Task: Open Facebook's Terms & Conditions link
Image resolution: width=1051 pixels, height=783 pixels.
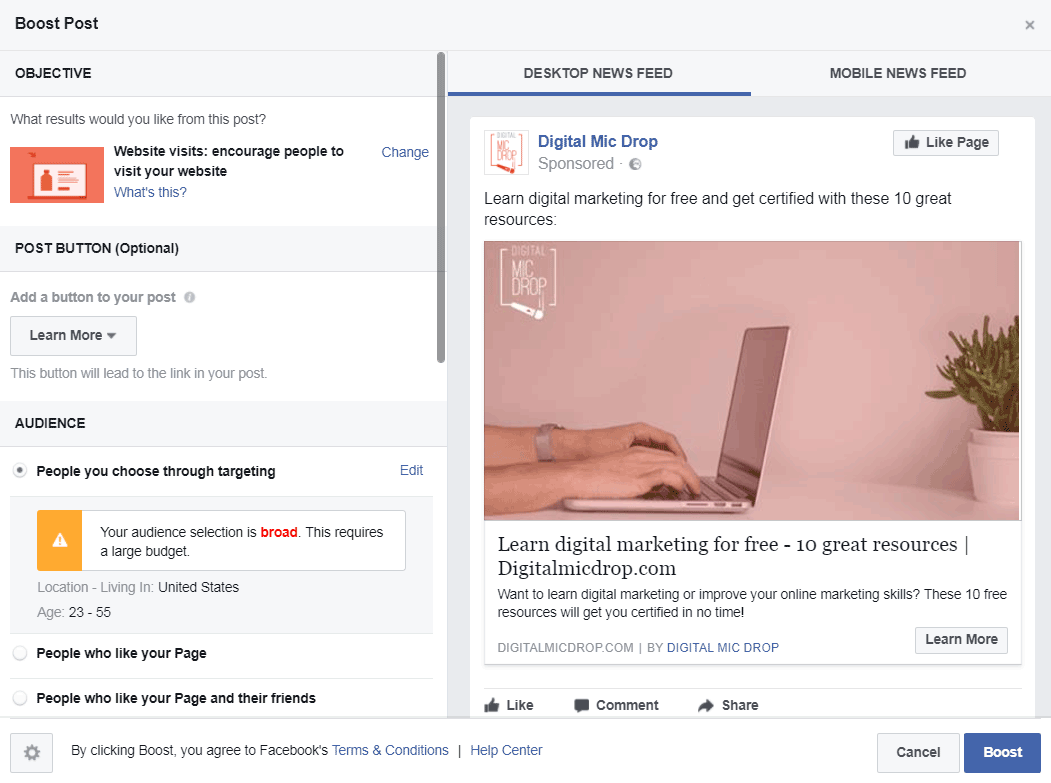Action: tap(390, 750)
